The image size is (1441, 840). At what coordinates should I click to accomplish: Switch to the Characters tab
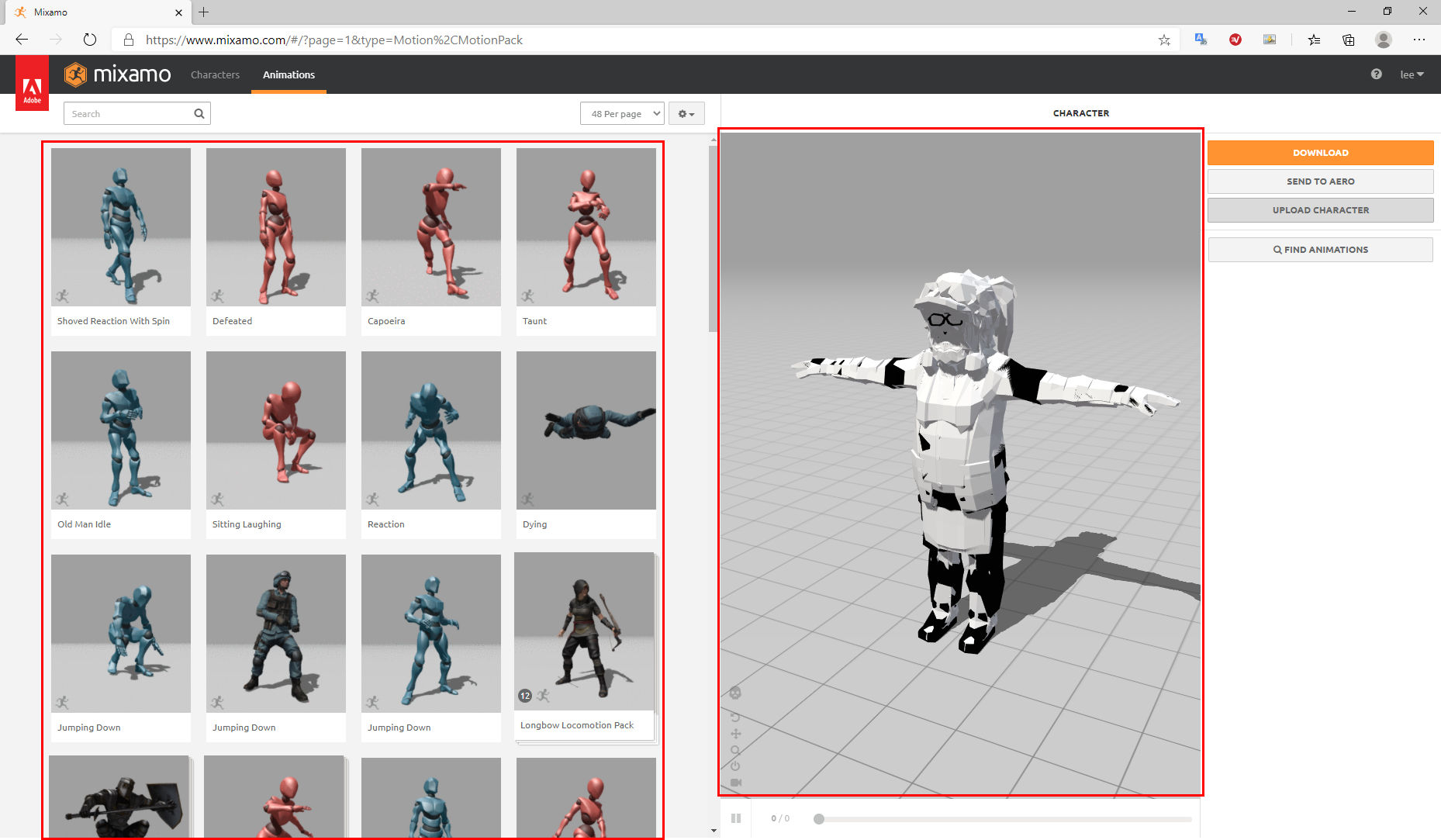click(x=215, y=74)
